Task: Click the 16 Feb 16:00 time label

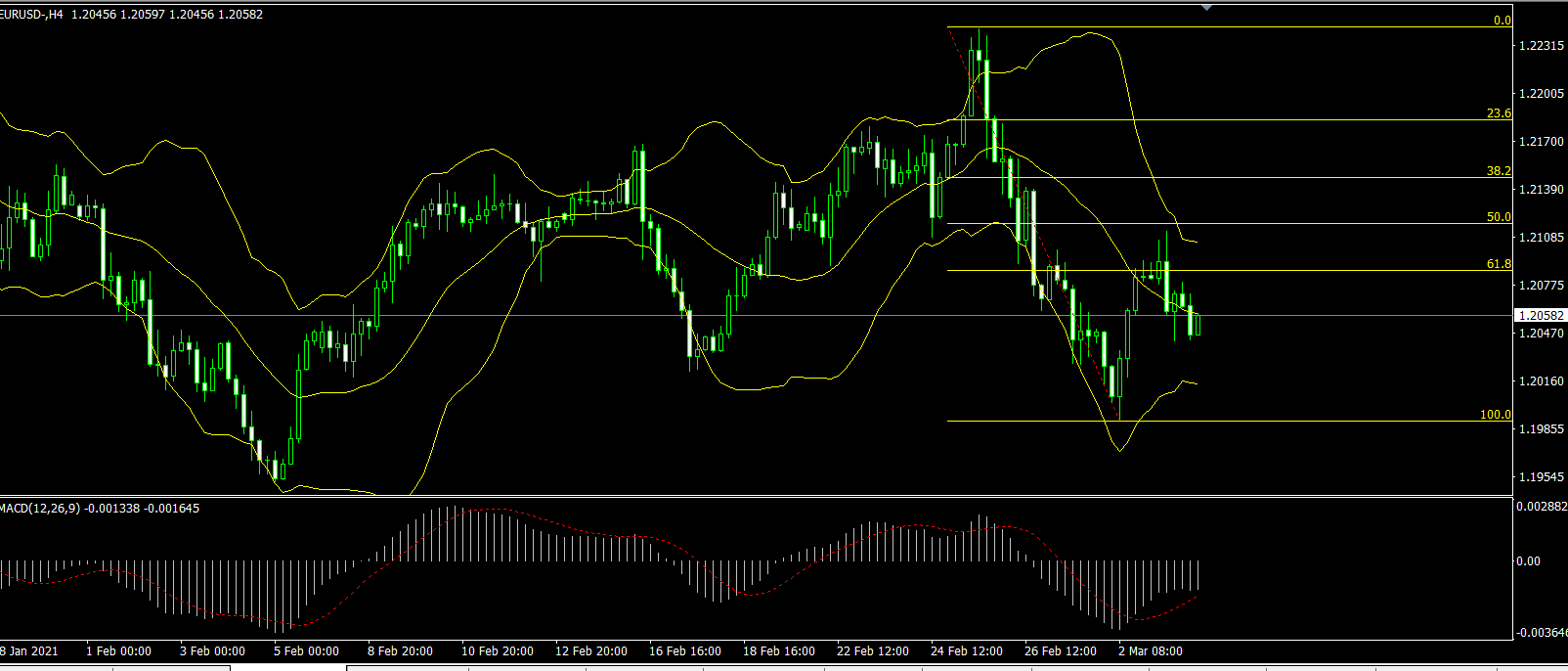Action: pos(685,651)
